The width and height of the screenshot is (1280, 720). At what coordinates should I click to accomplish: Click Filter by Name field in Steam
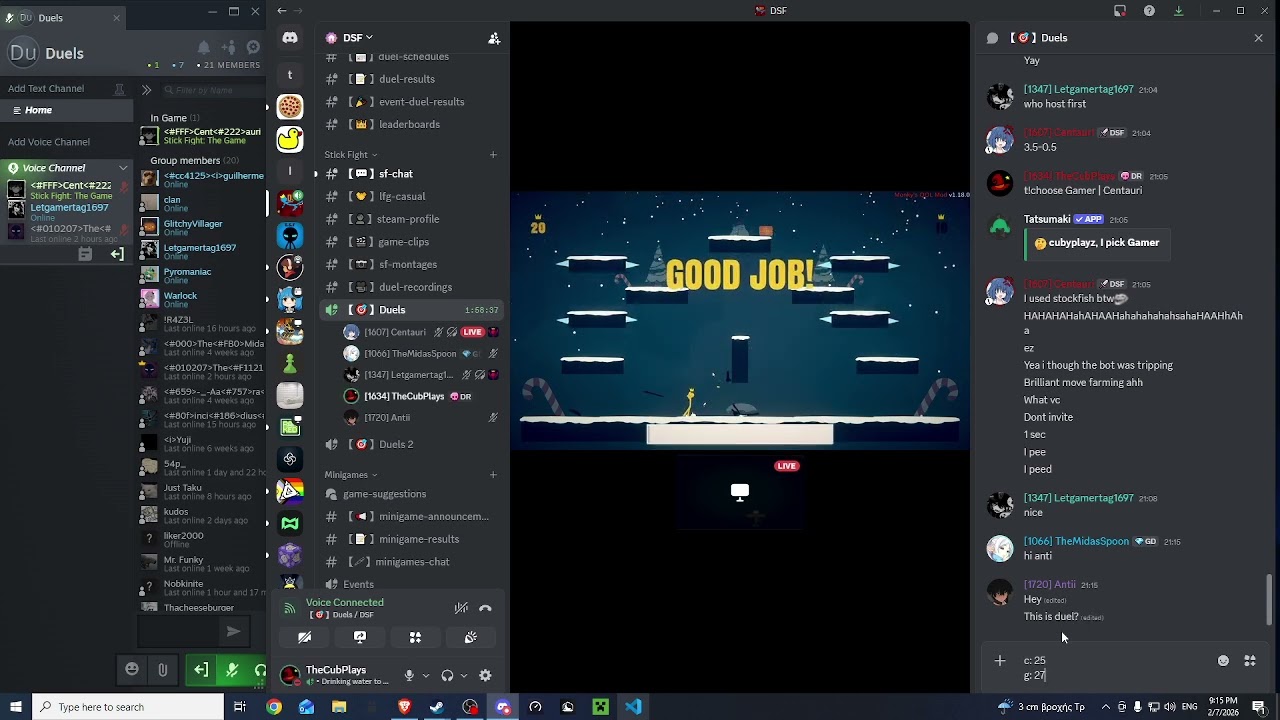(x=212, y=90)
